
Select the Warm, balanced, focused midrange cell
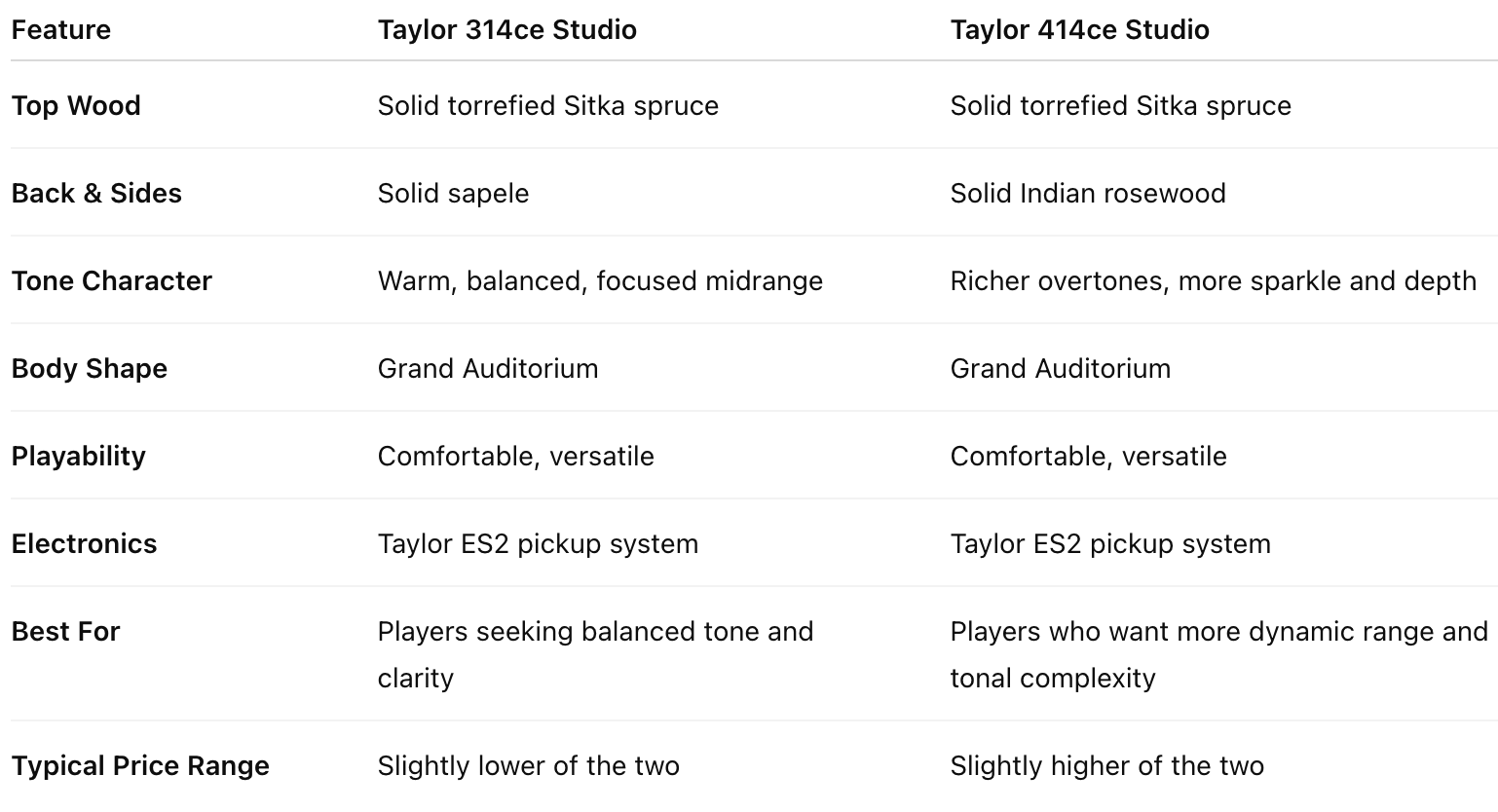click(600, 281)
